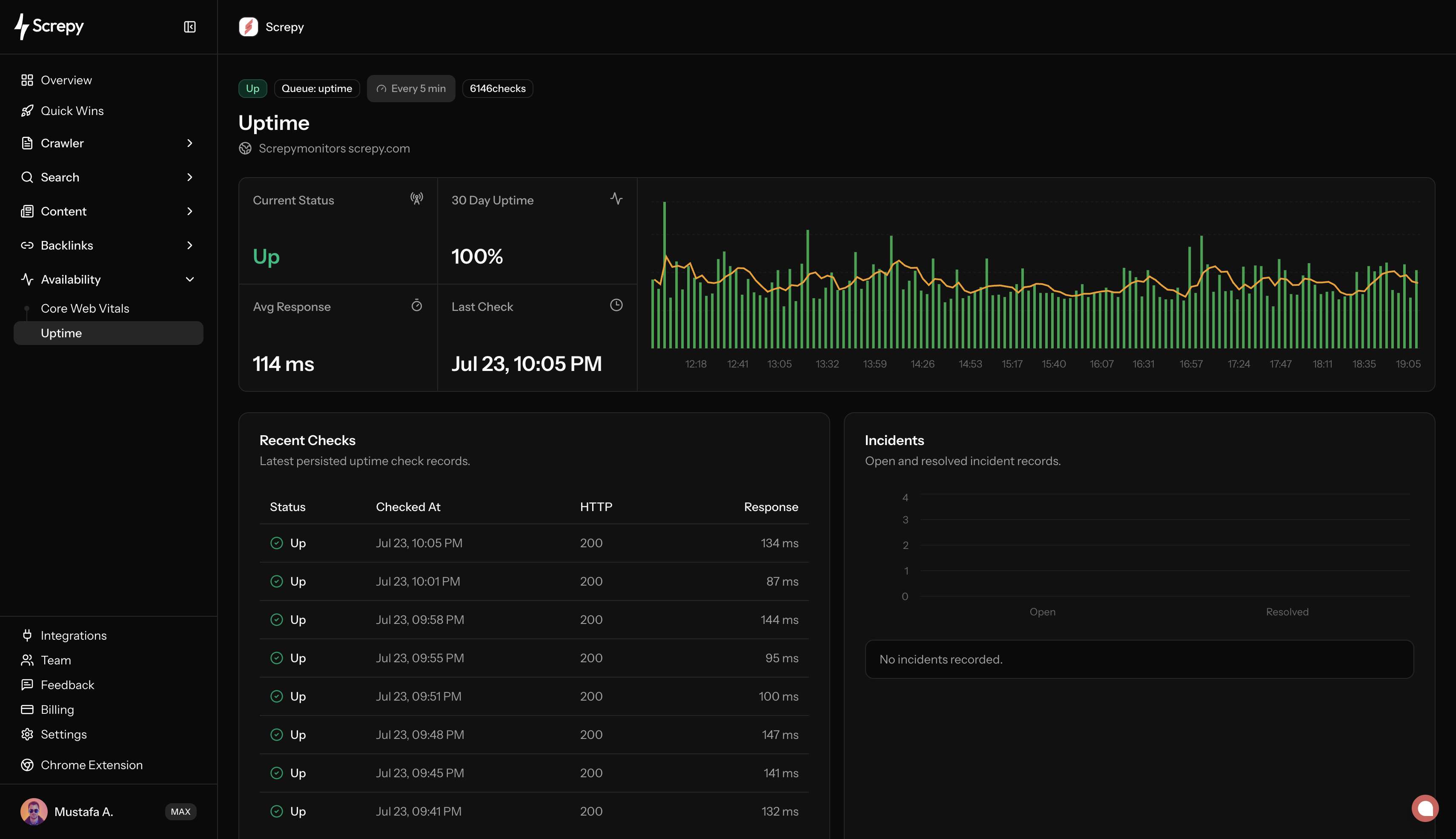The image size is (1456, 839).
Task: Open the chat bubble widget
Action: [x=1425, y=808]
